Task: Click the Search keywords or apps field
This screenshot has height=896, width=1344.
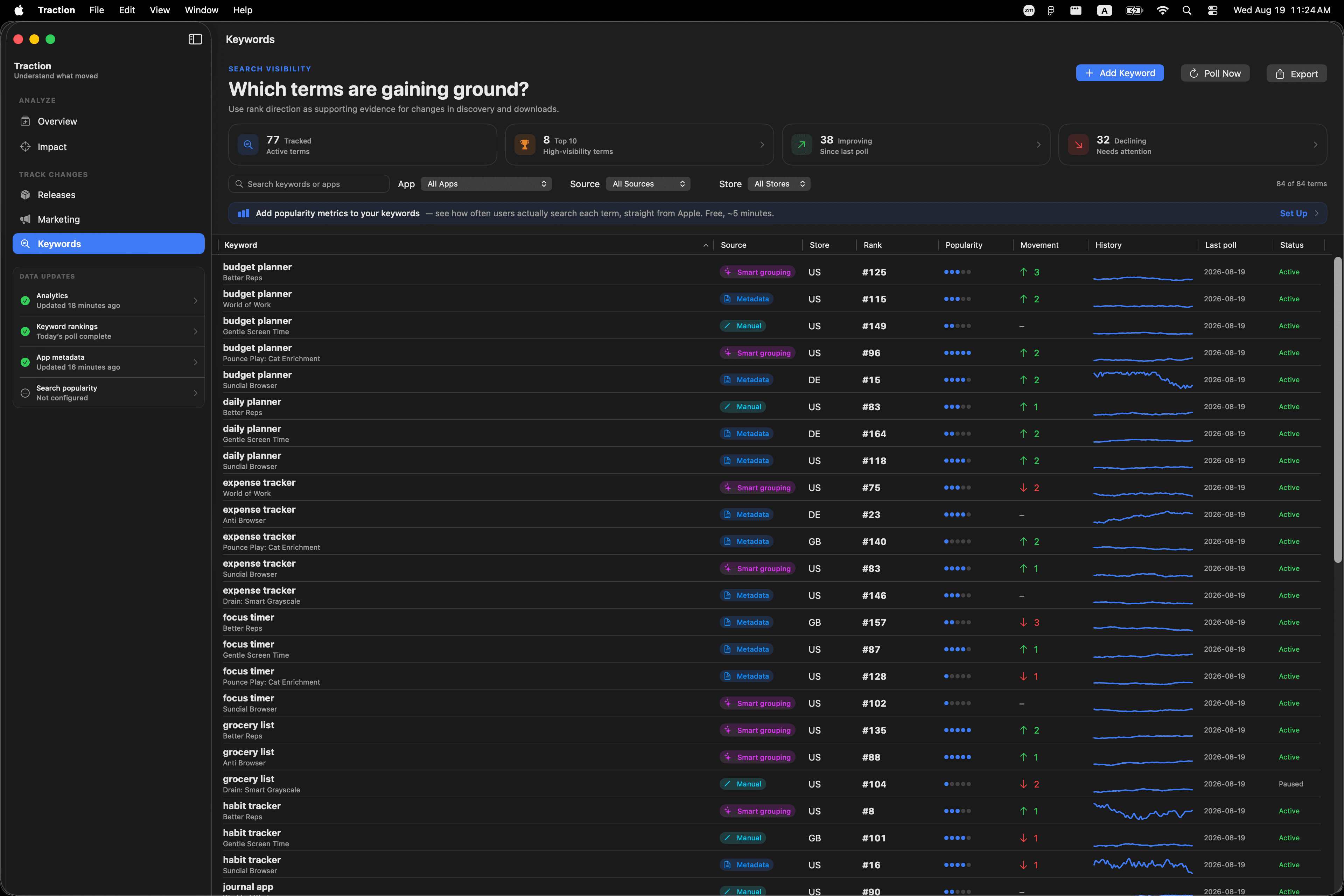Action: (x=309, y=184)
